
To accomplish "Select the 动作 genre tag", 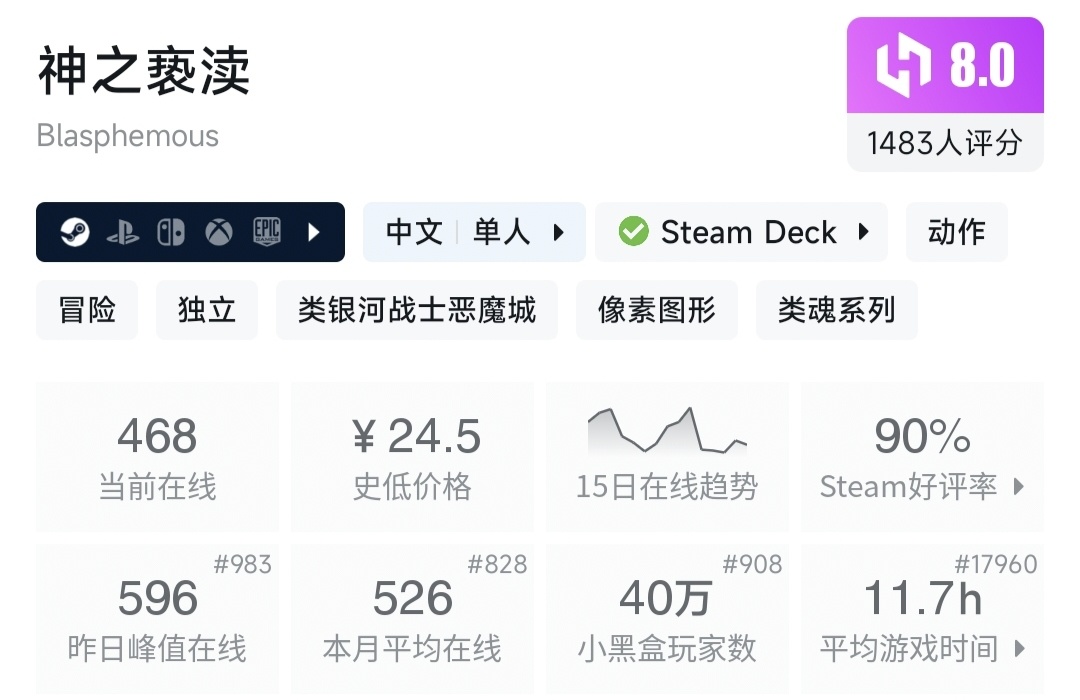I will coord(956,233).
